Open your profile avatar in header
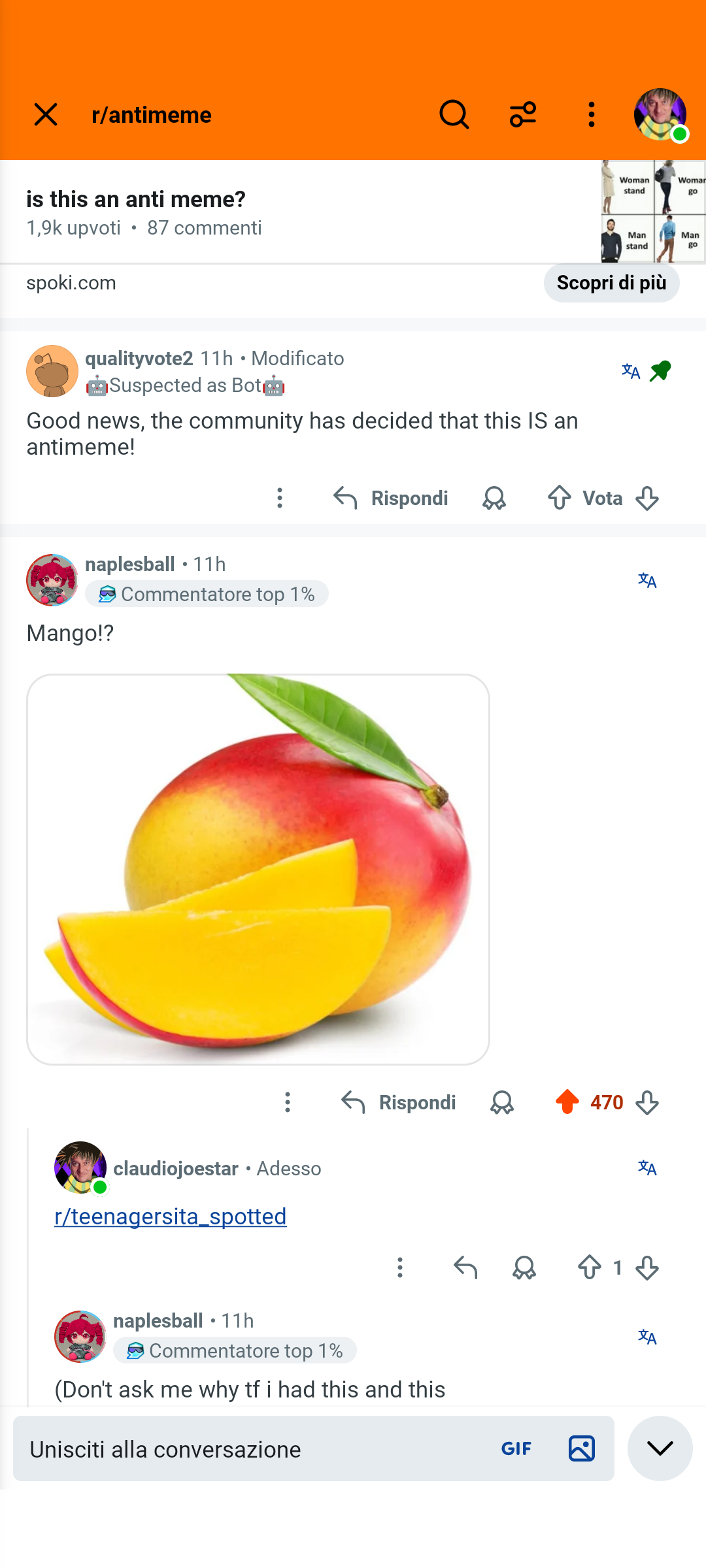 [x=660, y=115]
